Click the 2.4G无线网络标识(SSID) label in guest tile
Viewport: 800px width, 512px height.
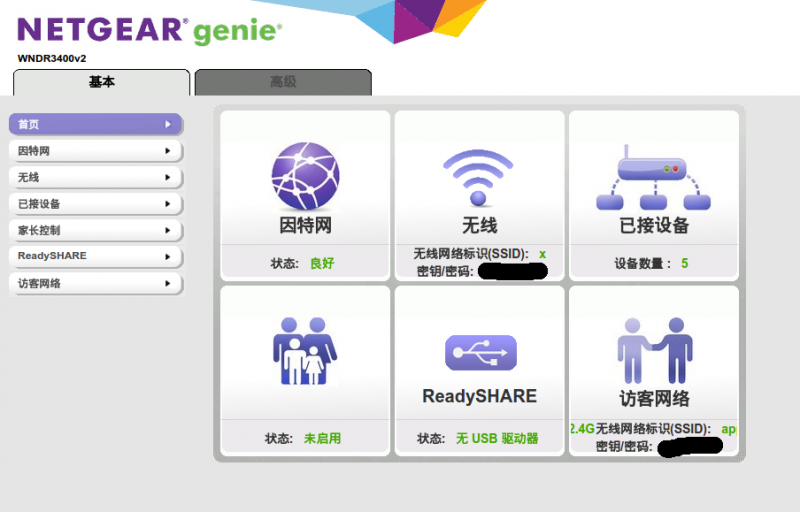coord(640,428)
